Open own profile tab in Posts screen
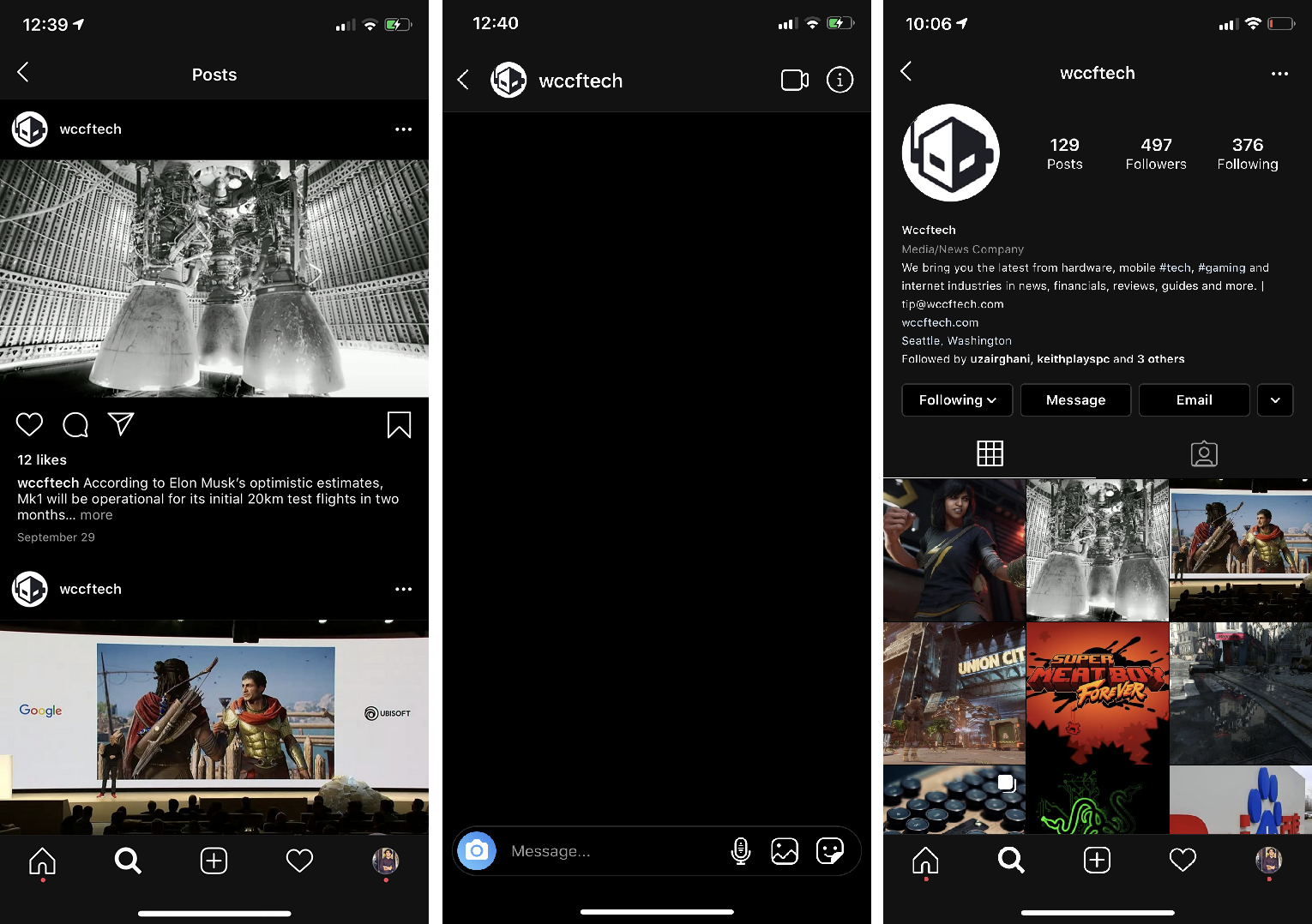This screenshot has height=924, width=1312. pyautogui.click(x=386, y=861)
